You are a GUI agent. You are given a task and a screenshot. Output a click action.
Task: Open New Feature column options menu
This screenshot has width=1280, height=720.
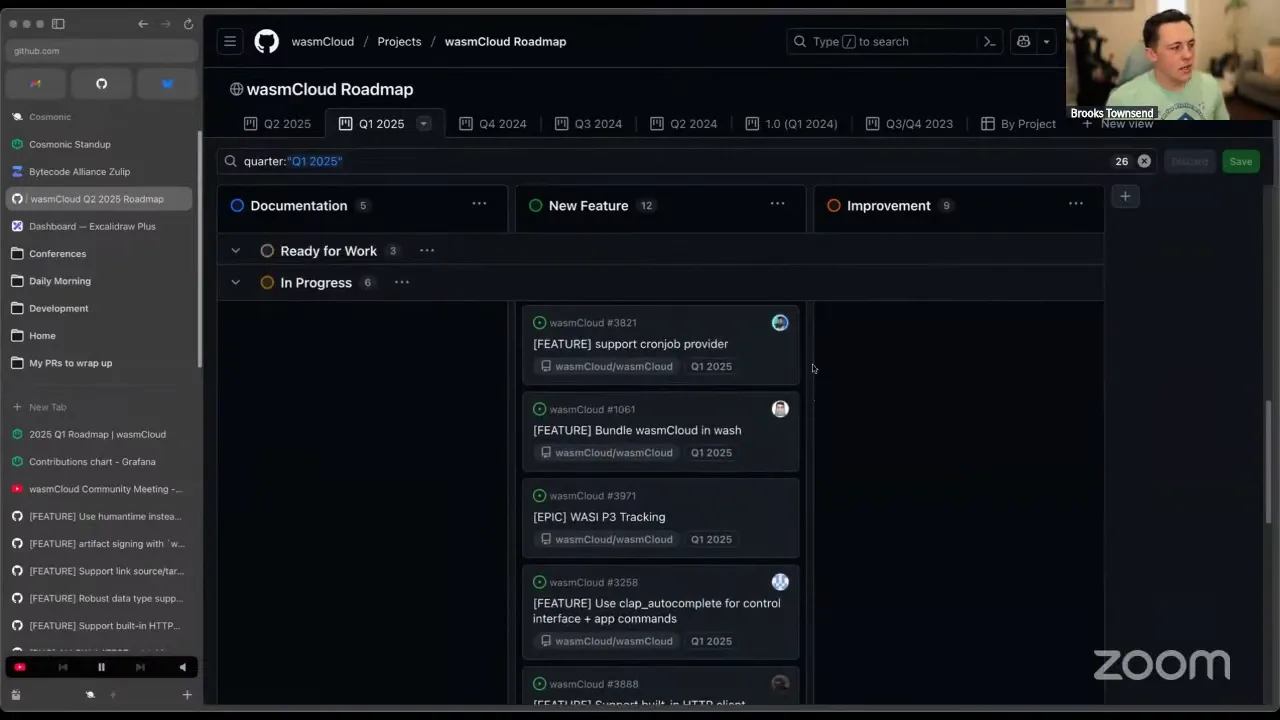pos(777,204)
